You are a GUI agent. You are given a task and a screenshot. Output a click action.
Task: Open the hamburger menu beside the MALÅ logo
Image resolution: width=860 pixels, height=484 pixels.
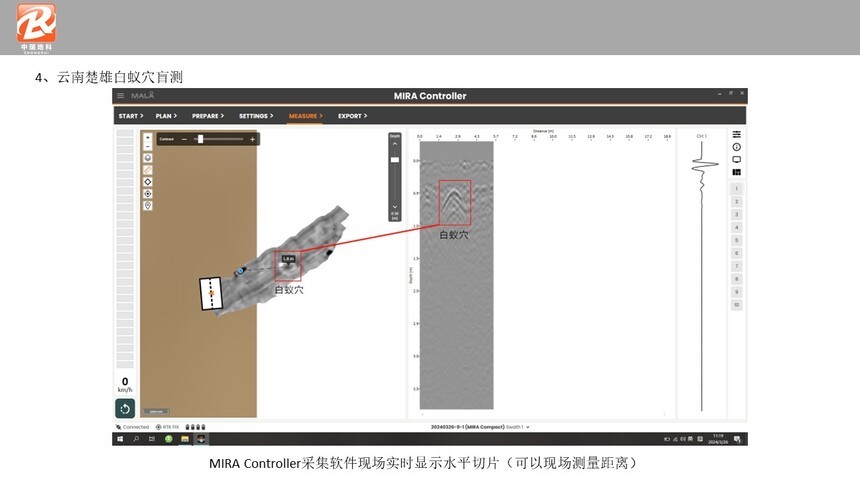tap(120, 95)
